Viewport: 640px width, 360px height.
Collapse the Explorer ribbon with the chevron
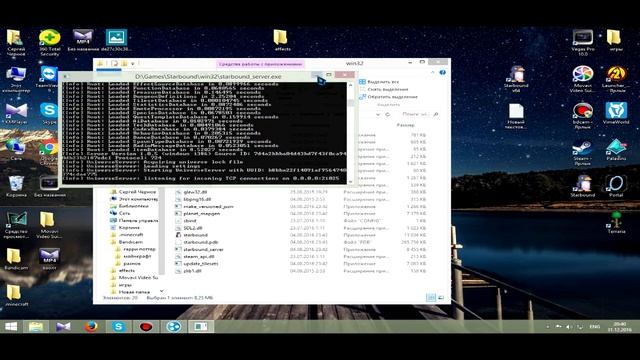pos(433,73)
